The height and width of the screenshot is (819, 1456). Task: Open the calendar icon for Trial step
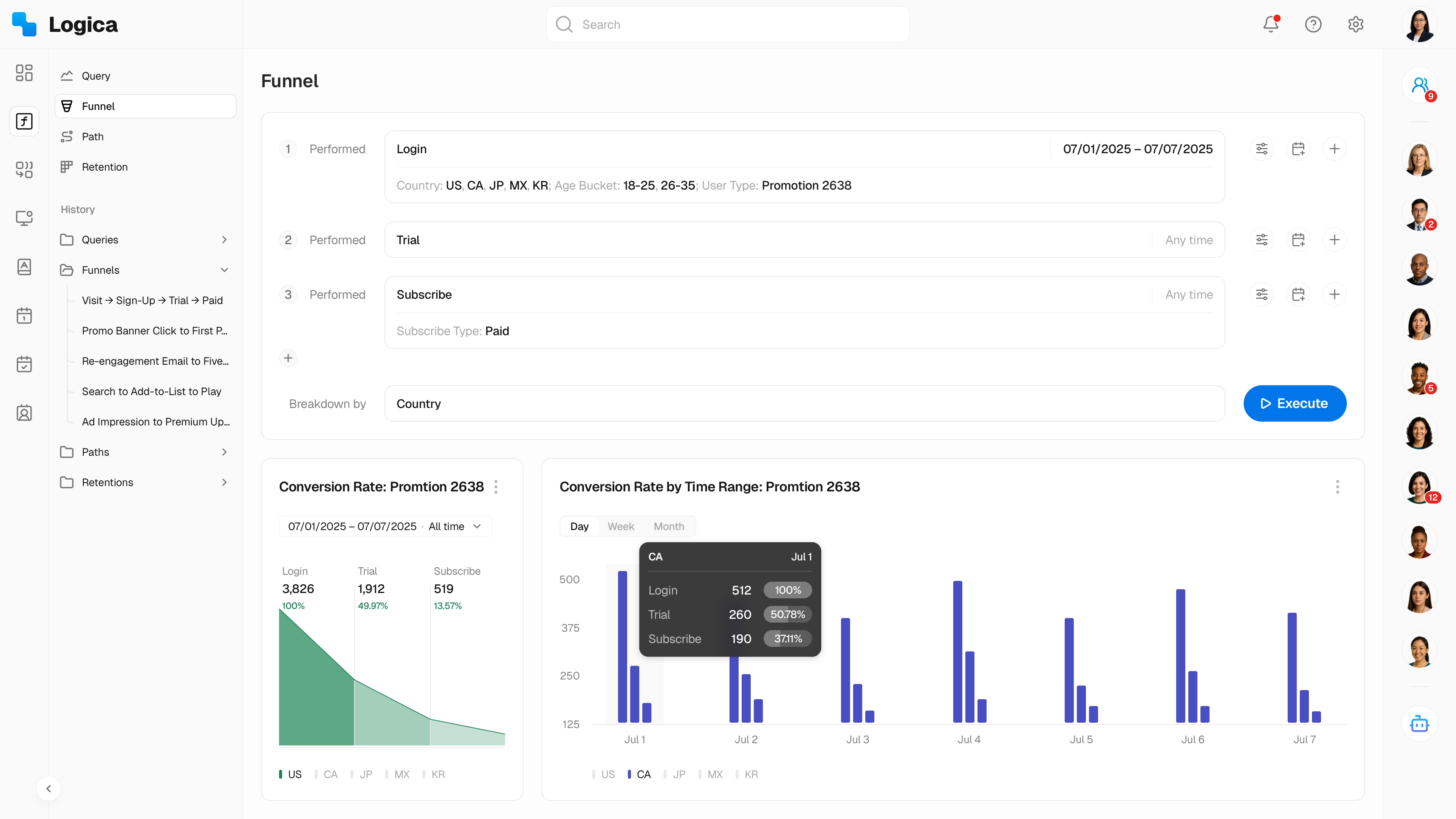click(1298, 240)
